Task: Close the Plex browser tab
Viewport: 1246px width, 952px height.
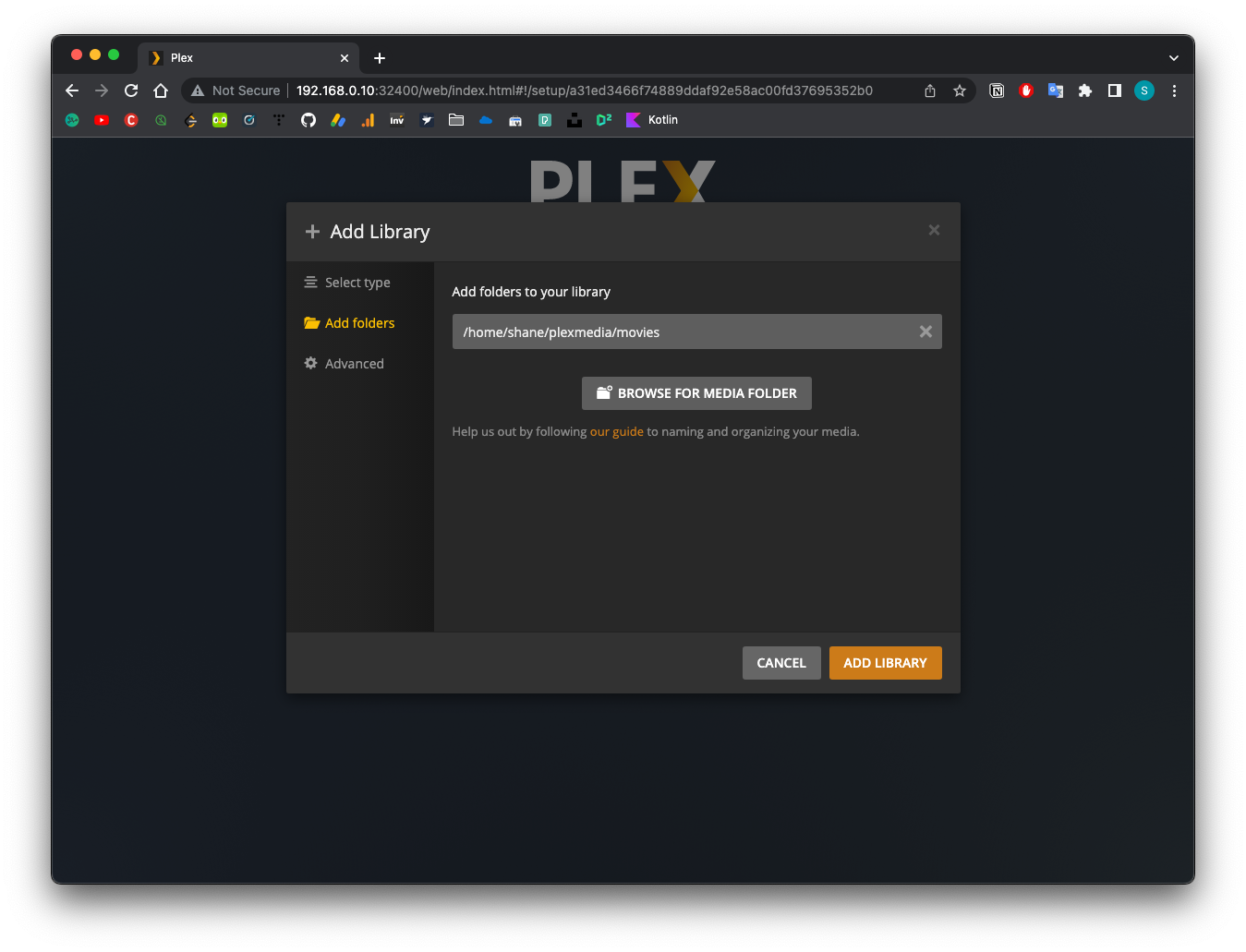Action: (345, 58)
